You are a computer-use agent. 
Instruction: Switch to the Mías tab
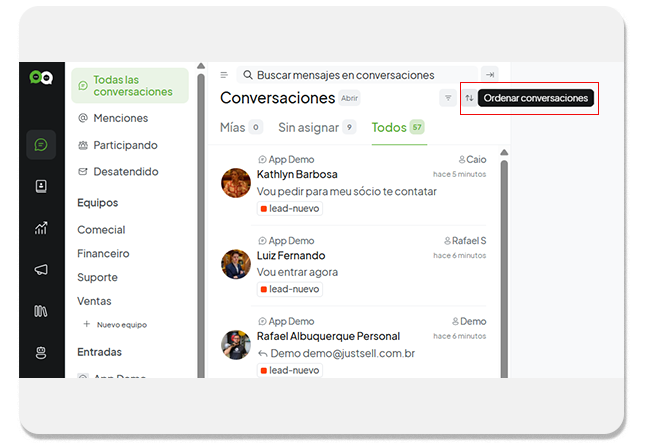pos(240,127)
